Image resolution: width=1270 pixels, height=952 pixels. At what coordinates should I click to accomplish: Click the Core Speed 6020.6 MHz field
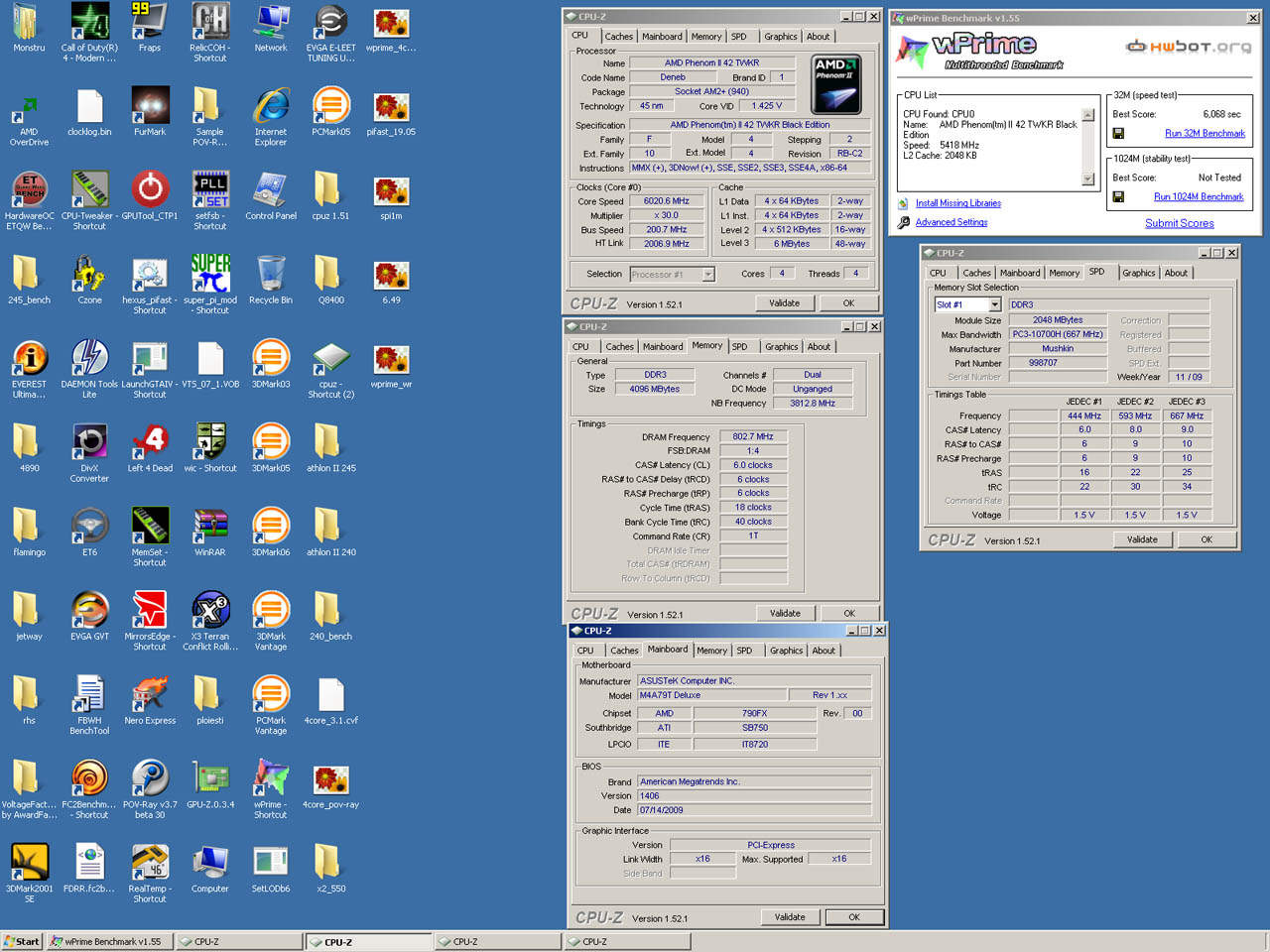point(667,201)
